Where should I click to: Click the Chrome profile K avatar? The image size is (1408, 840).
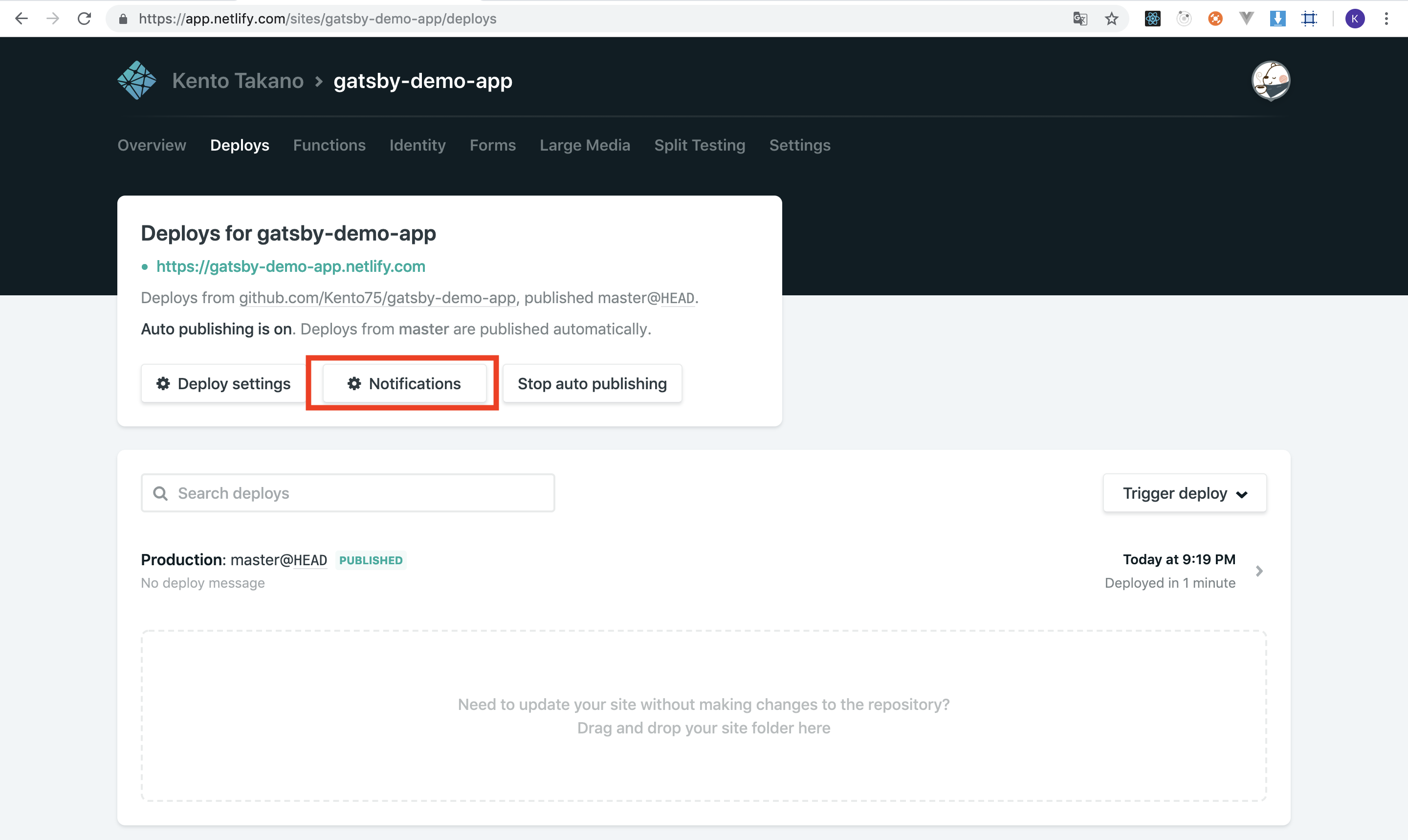click(1354, 19)
